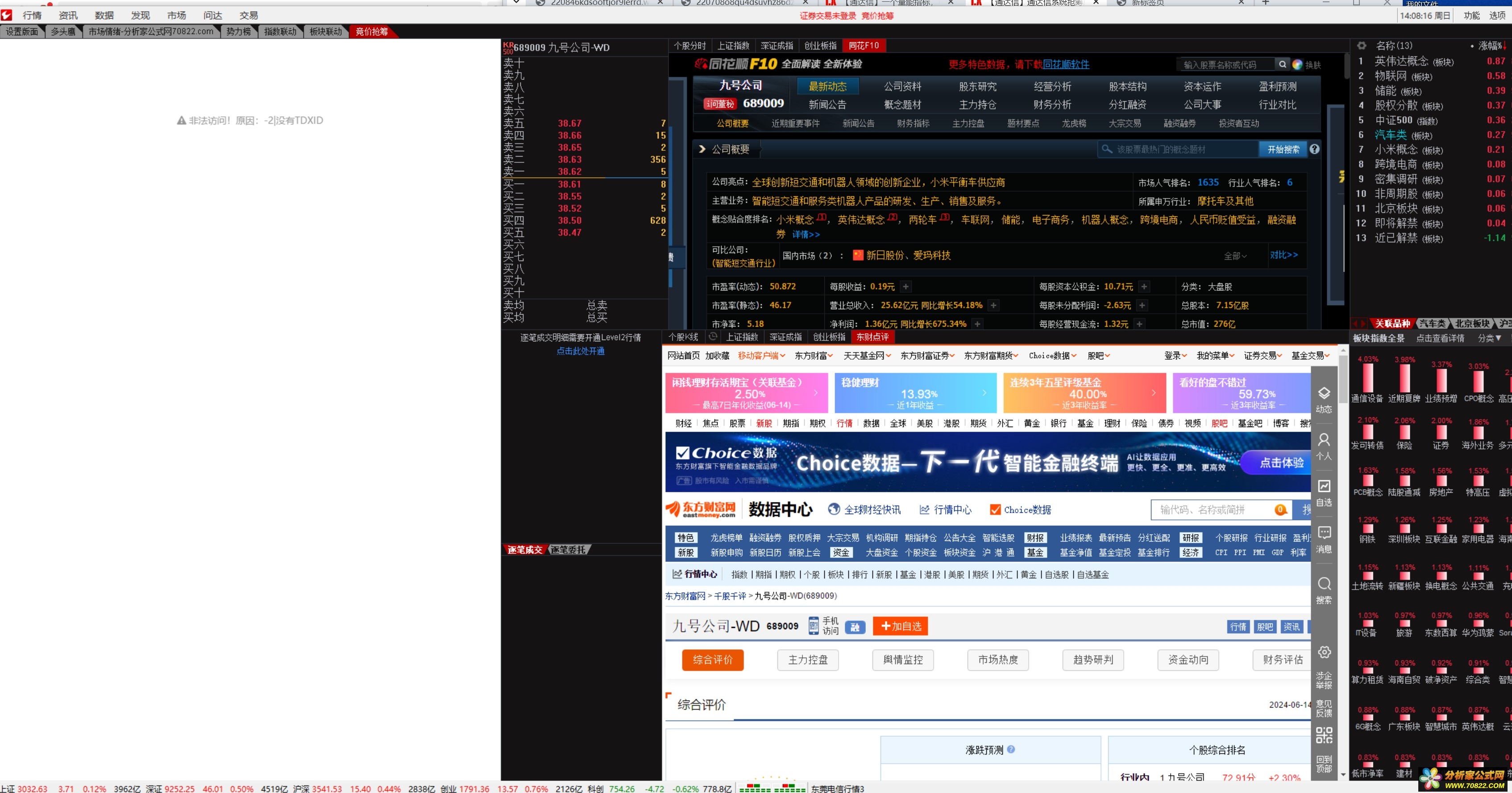1512x793 pixels.
Task: Click the globe icon by 全球财经快讯
Action: [834, 509]
